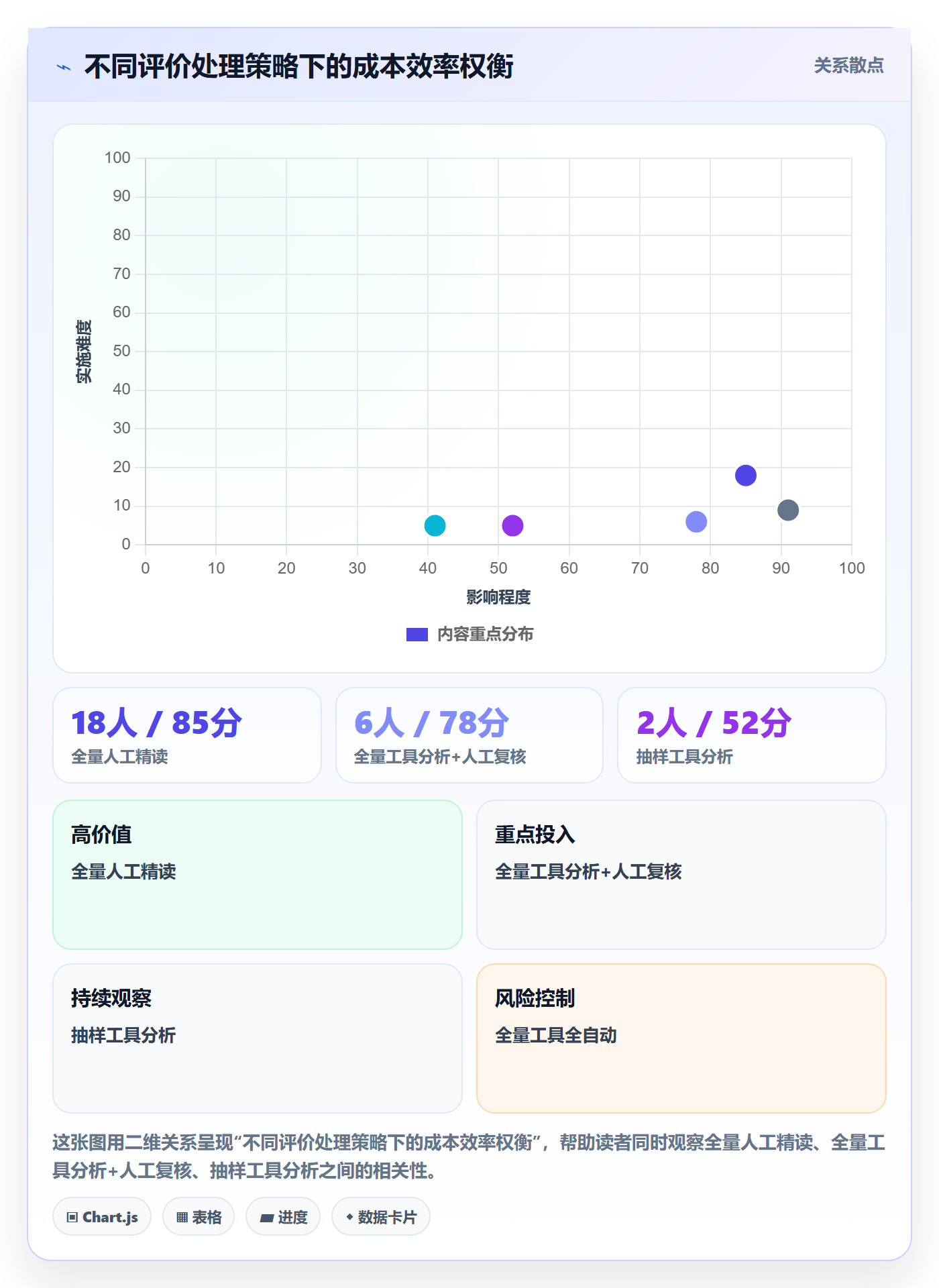Click the x-axis tick label 50
Image resolution: width=939 pixels, height=1288 pixels.
(x=498, y=568)
